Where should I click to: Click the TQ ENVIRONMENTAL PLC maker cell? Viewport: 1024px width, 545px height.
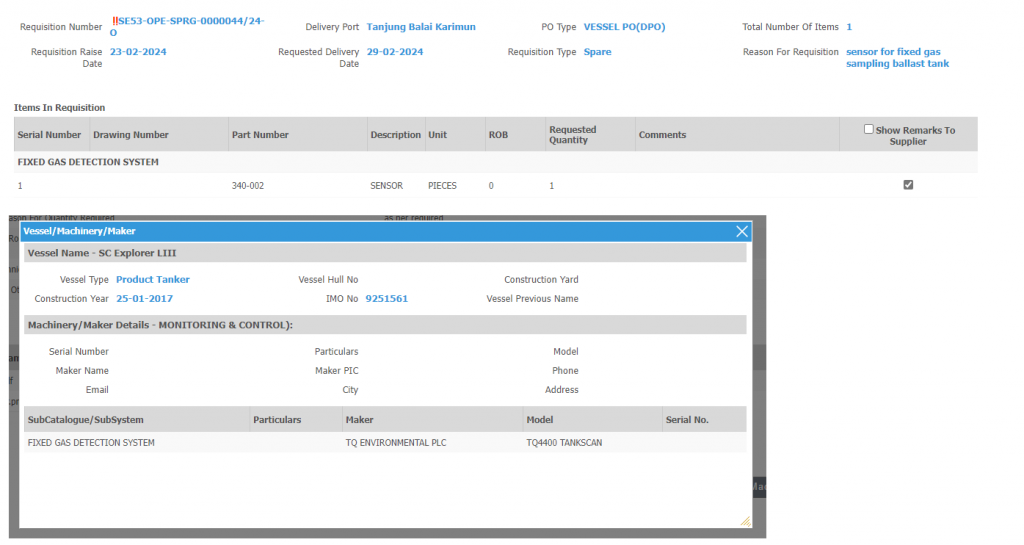click(x=396, y=442)
